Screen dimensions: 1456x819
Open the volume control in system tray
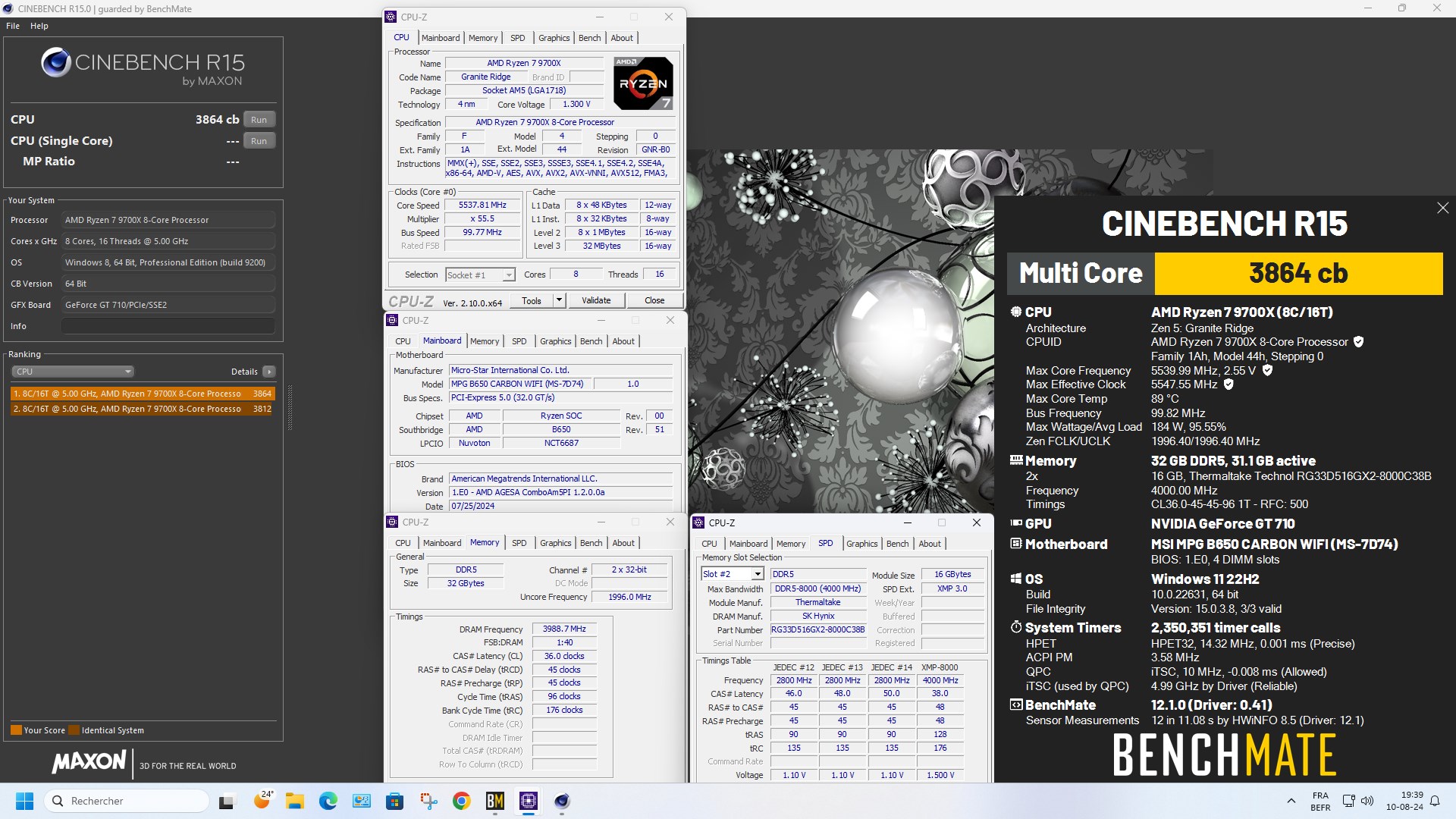pyautogui.click(x=1367, y=801)
